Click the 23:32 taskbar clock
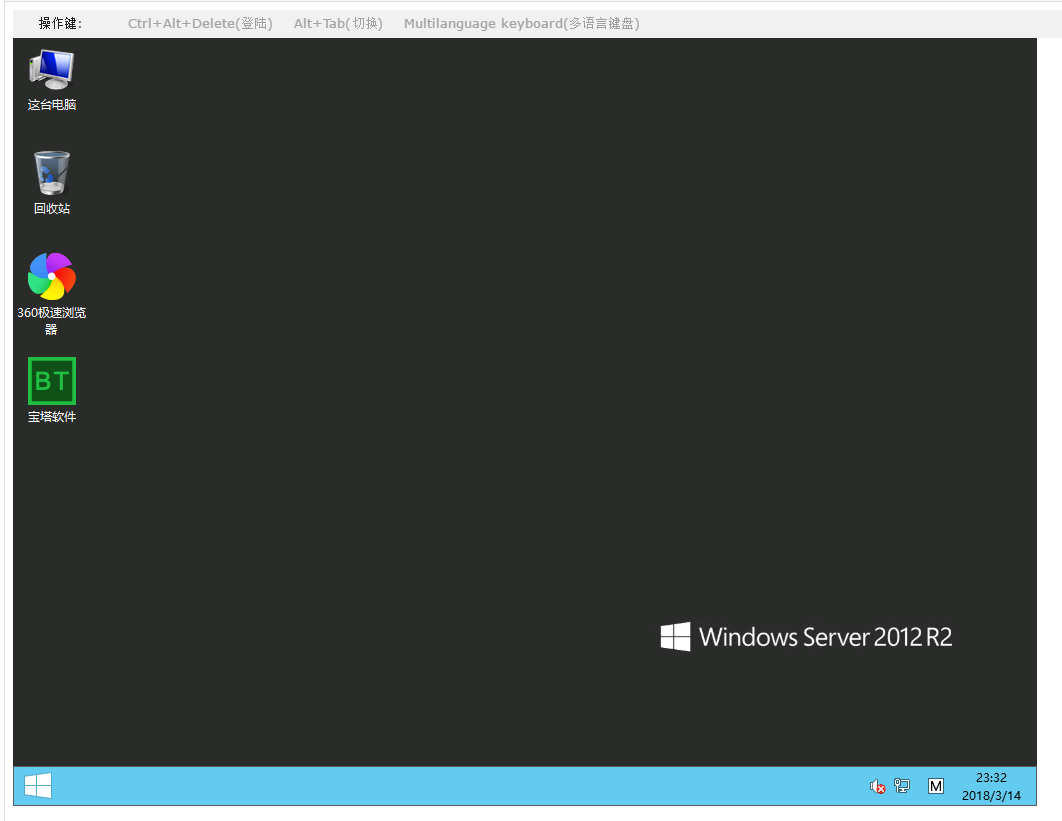Viewport: 1062px width, 821px height. coord(991,777)
